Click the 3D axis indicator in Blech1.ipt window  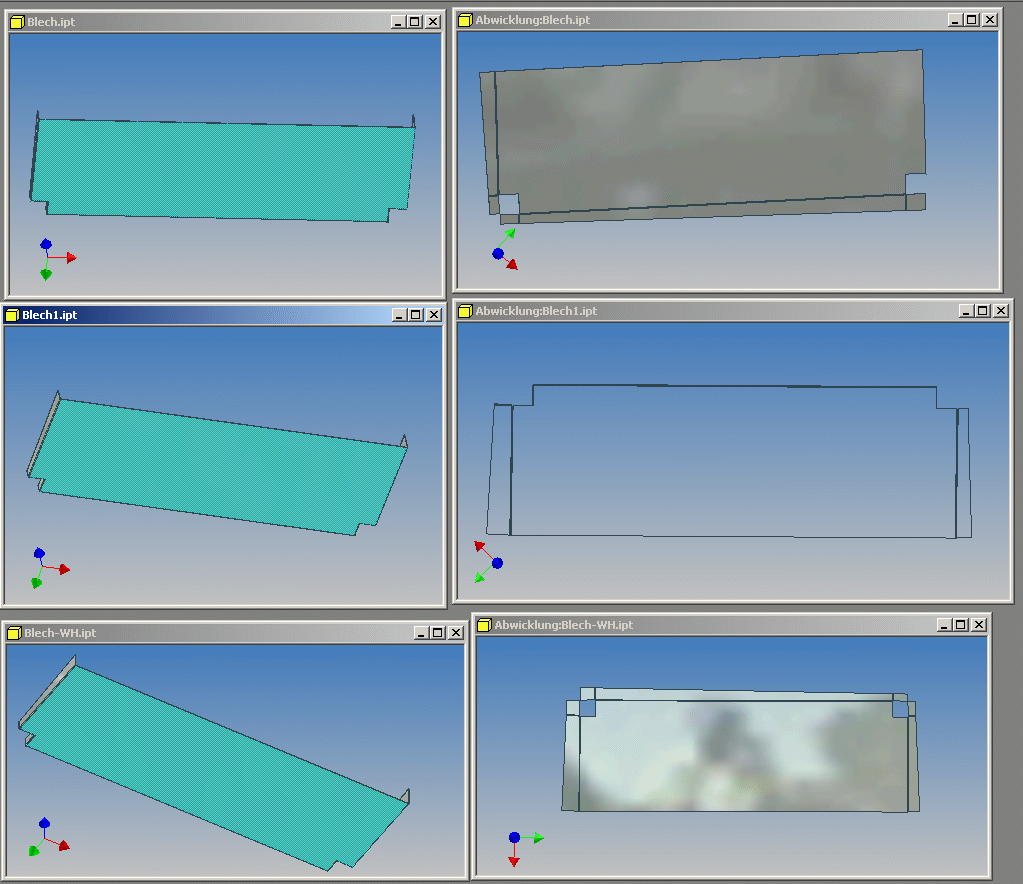click(50, 568)
